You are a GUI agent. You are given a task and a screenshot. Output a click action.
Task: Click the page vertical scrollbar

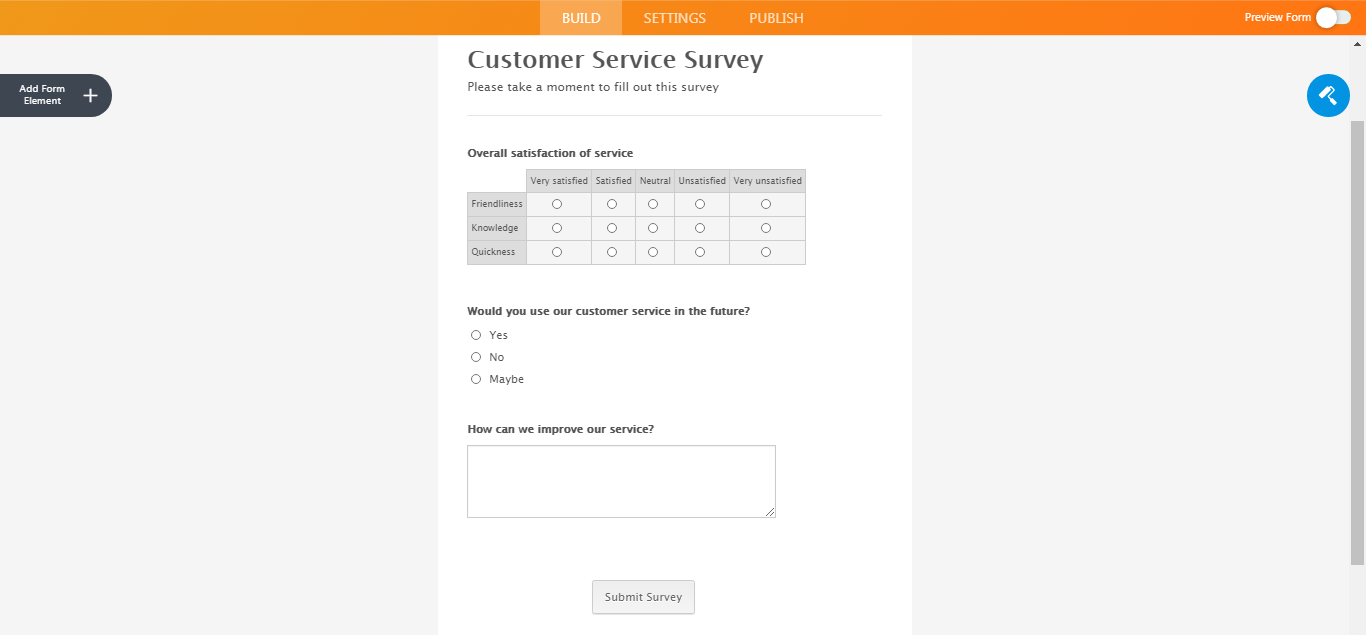point(1357,340)
